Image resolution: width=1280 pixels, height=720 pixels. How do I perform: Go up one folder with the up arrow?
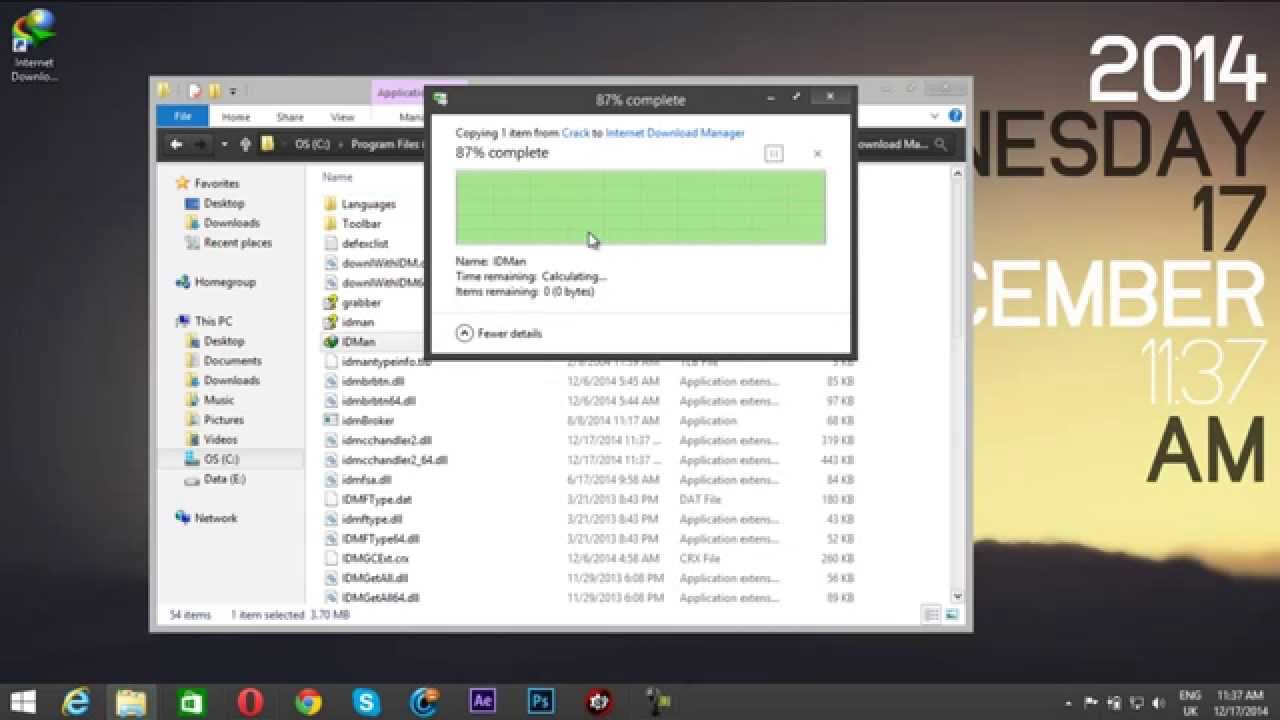245,145
